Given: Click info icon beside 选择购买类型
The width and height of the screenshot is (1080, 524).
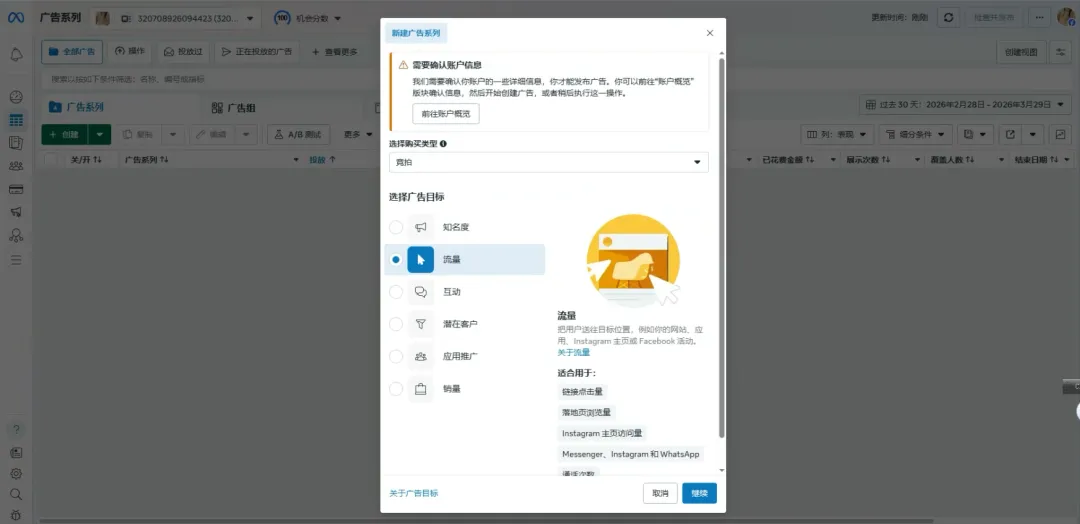Looking at the screenshot, I should click(443, 144).
